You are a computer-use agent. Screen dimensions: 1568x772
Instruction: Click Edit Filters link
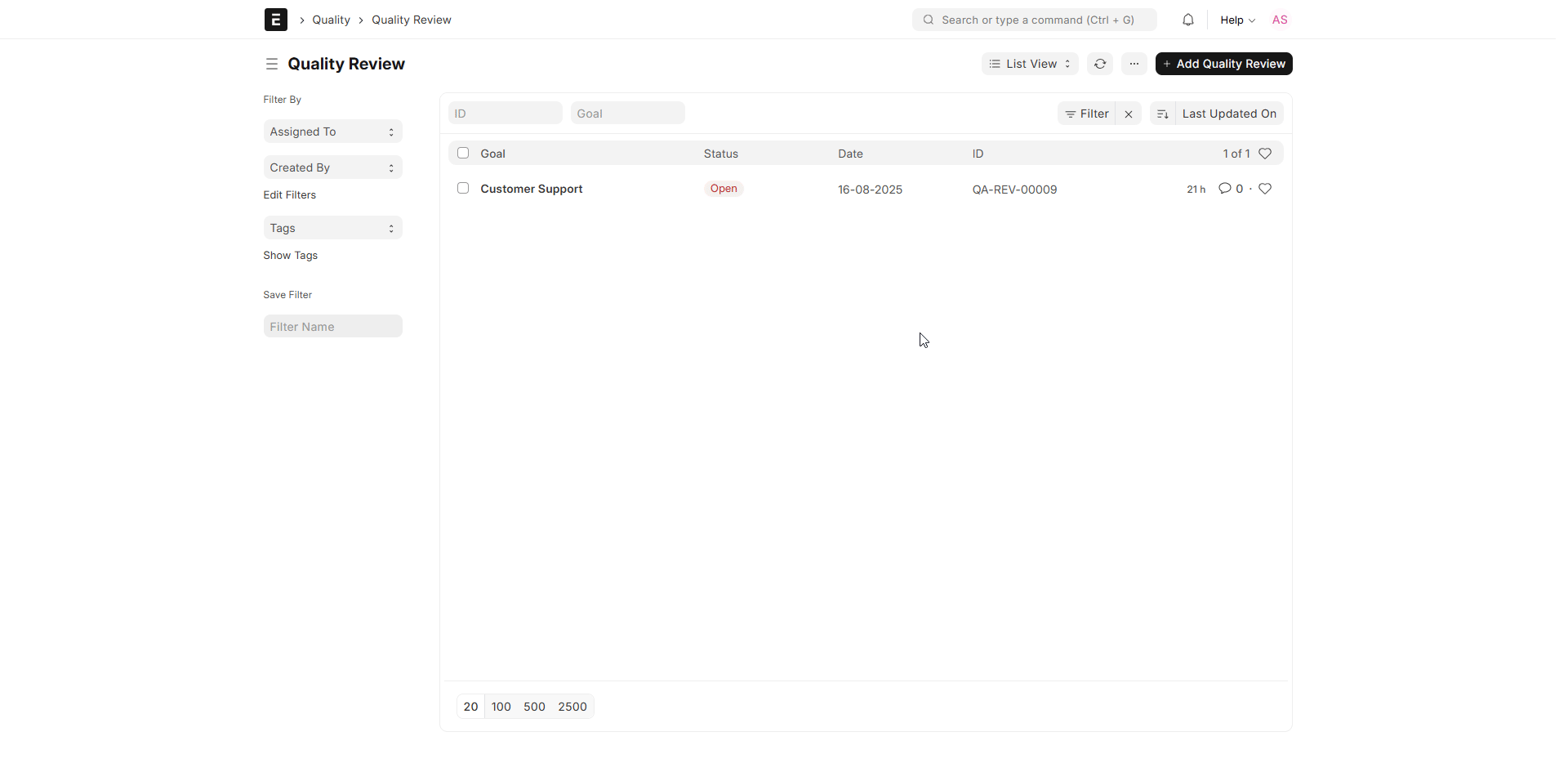click(289, 195)
